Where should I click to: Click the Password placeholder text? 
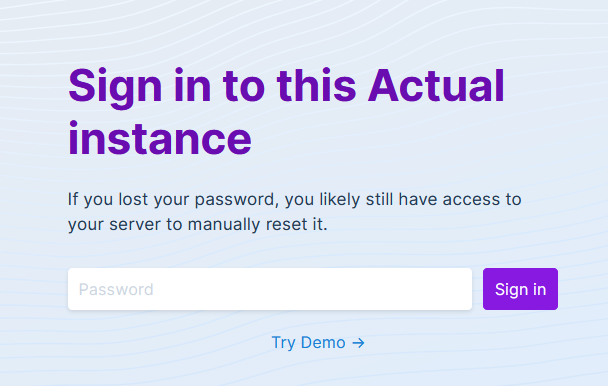[116, 290]
